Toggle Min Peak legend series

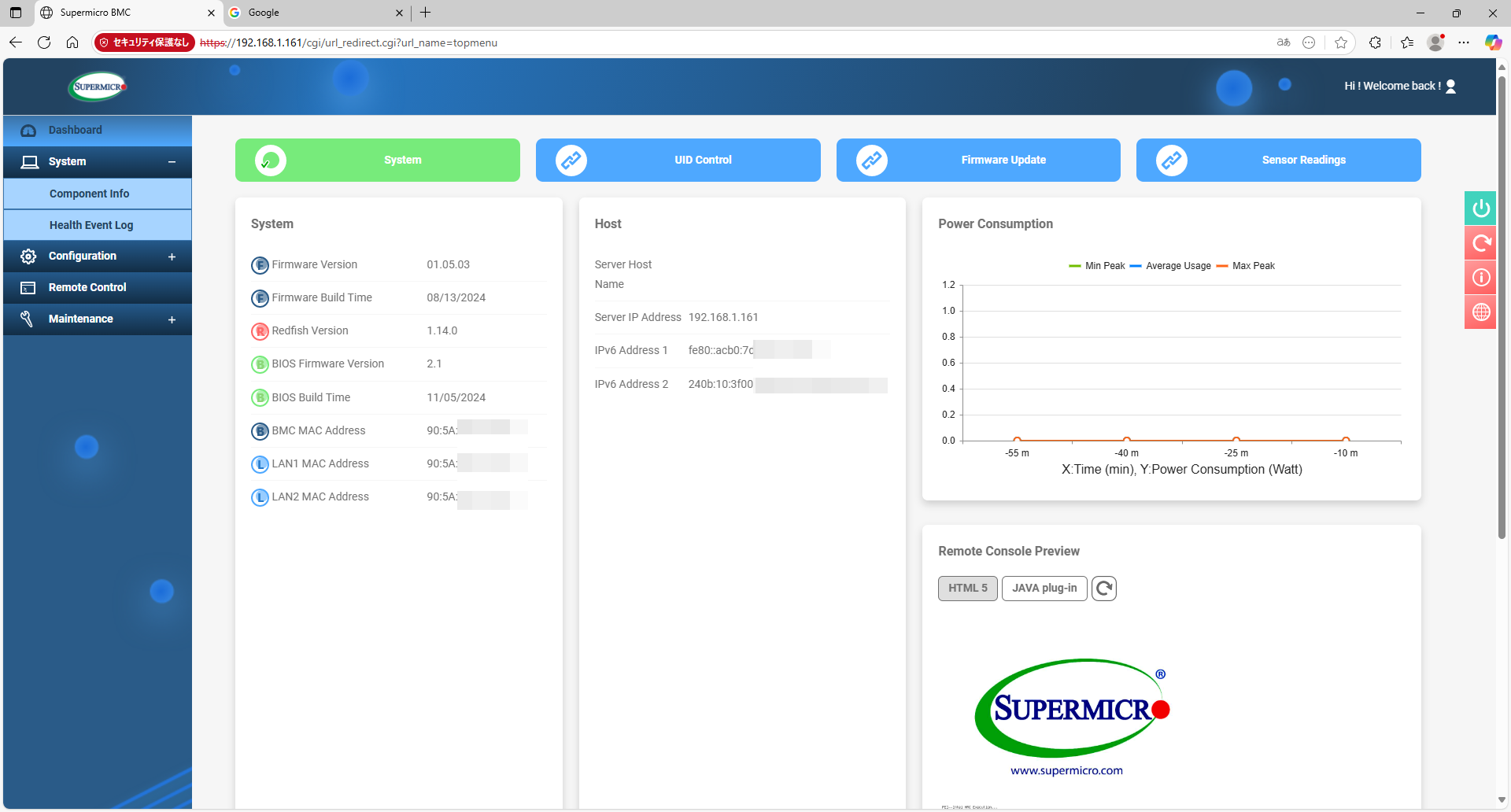tap(1097, 266)
